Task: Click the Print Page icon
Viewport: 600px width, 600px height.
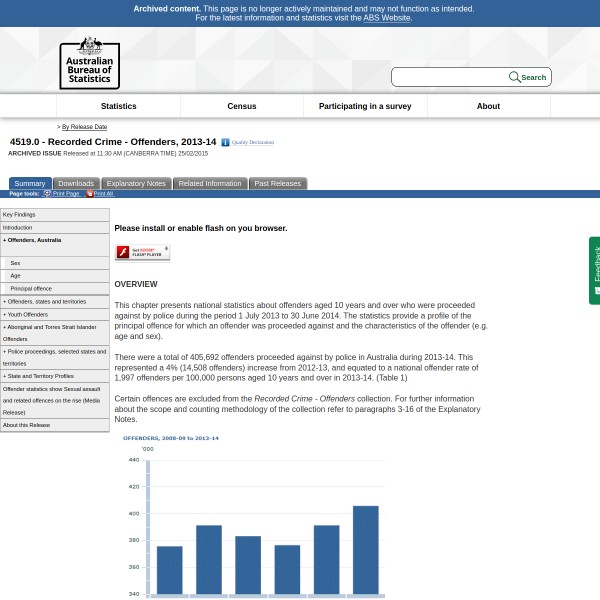Action: click(x=47, y=194)
